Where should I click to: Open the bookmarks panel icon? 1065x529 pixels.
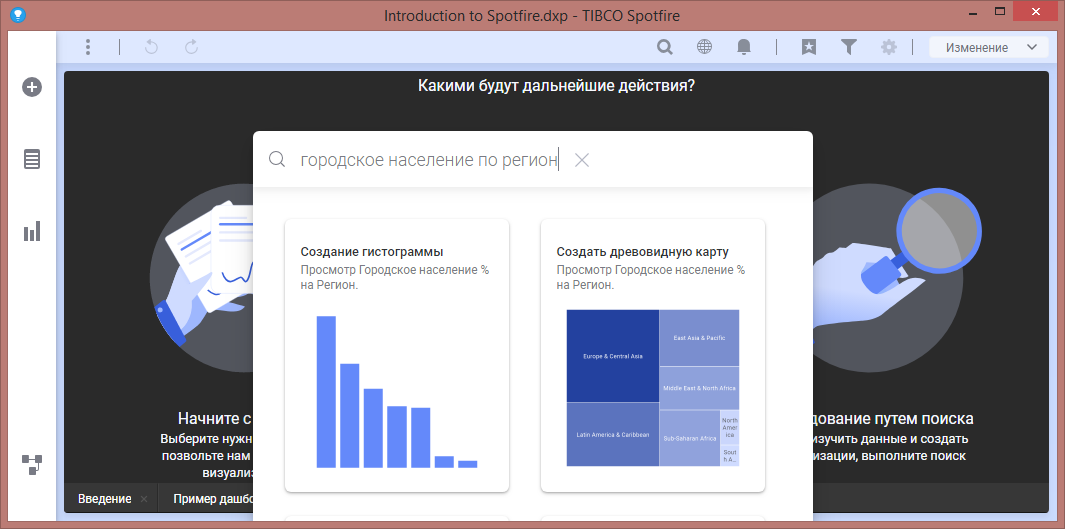coord(808,47)
